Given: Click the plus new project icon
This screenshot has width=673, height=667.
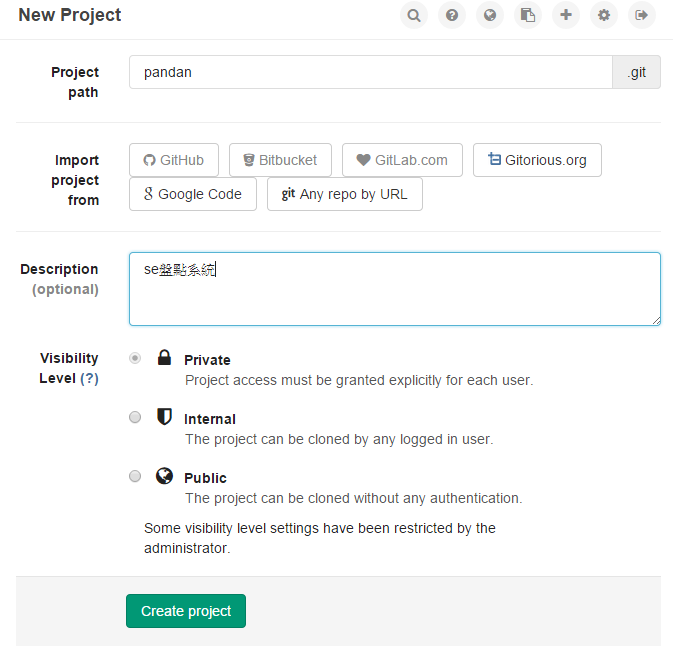Looking at the screenshot, I should pyautogui.click(x=566, y=15).
